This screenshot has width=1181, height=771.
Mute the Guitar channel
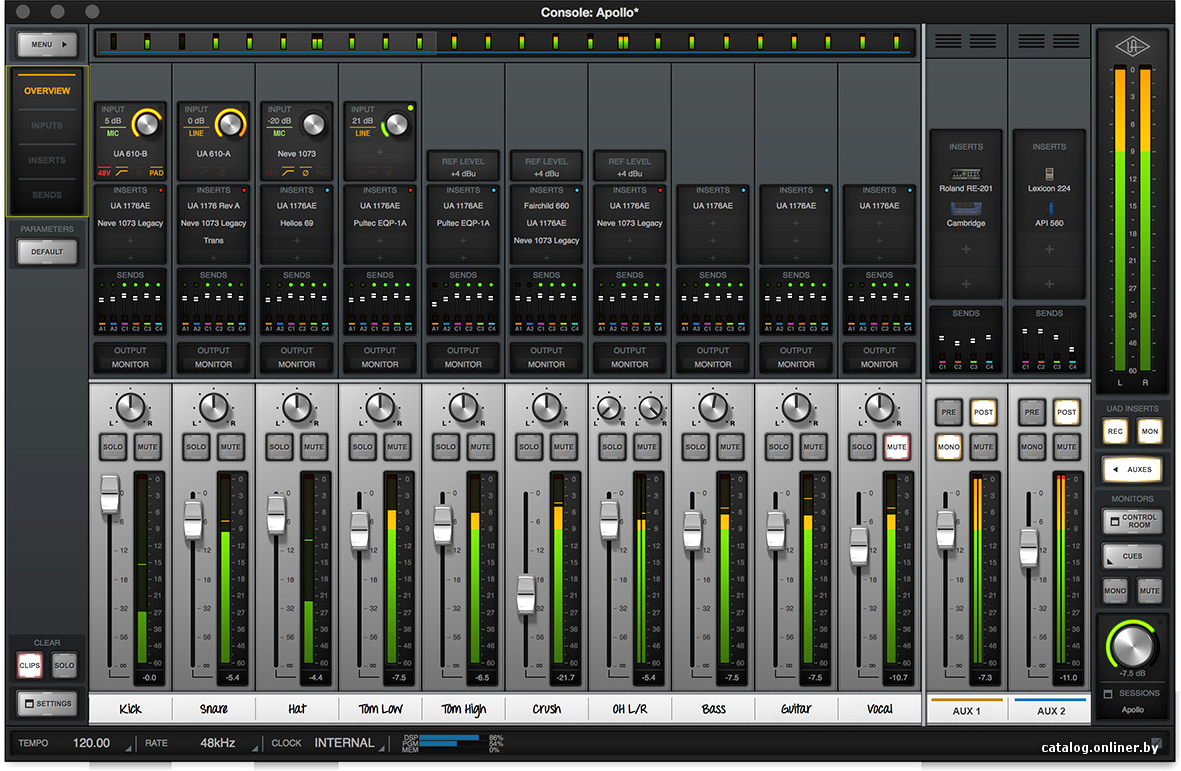813,446
